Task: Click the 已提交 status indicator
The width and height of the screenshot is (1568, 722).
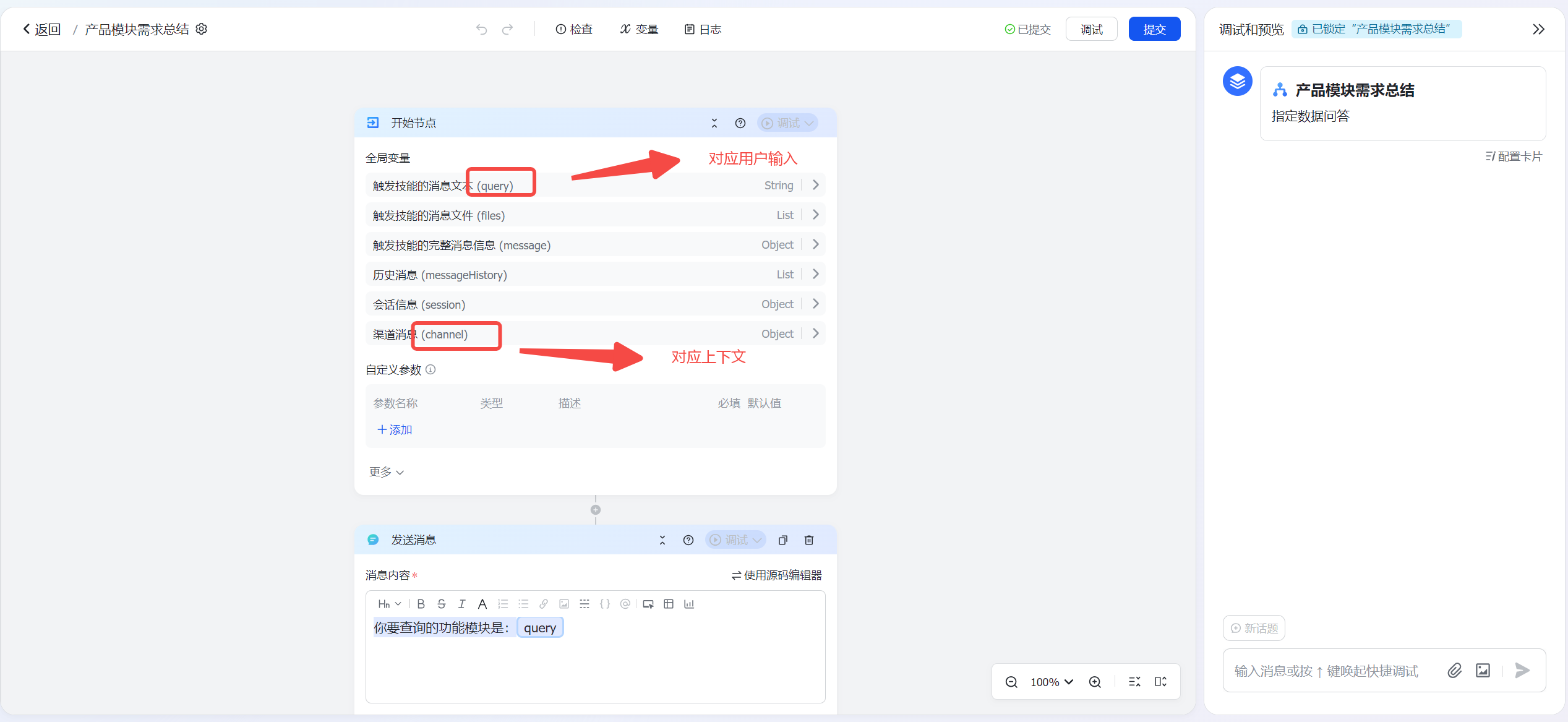Action: [x=1027, y=29]
